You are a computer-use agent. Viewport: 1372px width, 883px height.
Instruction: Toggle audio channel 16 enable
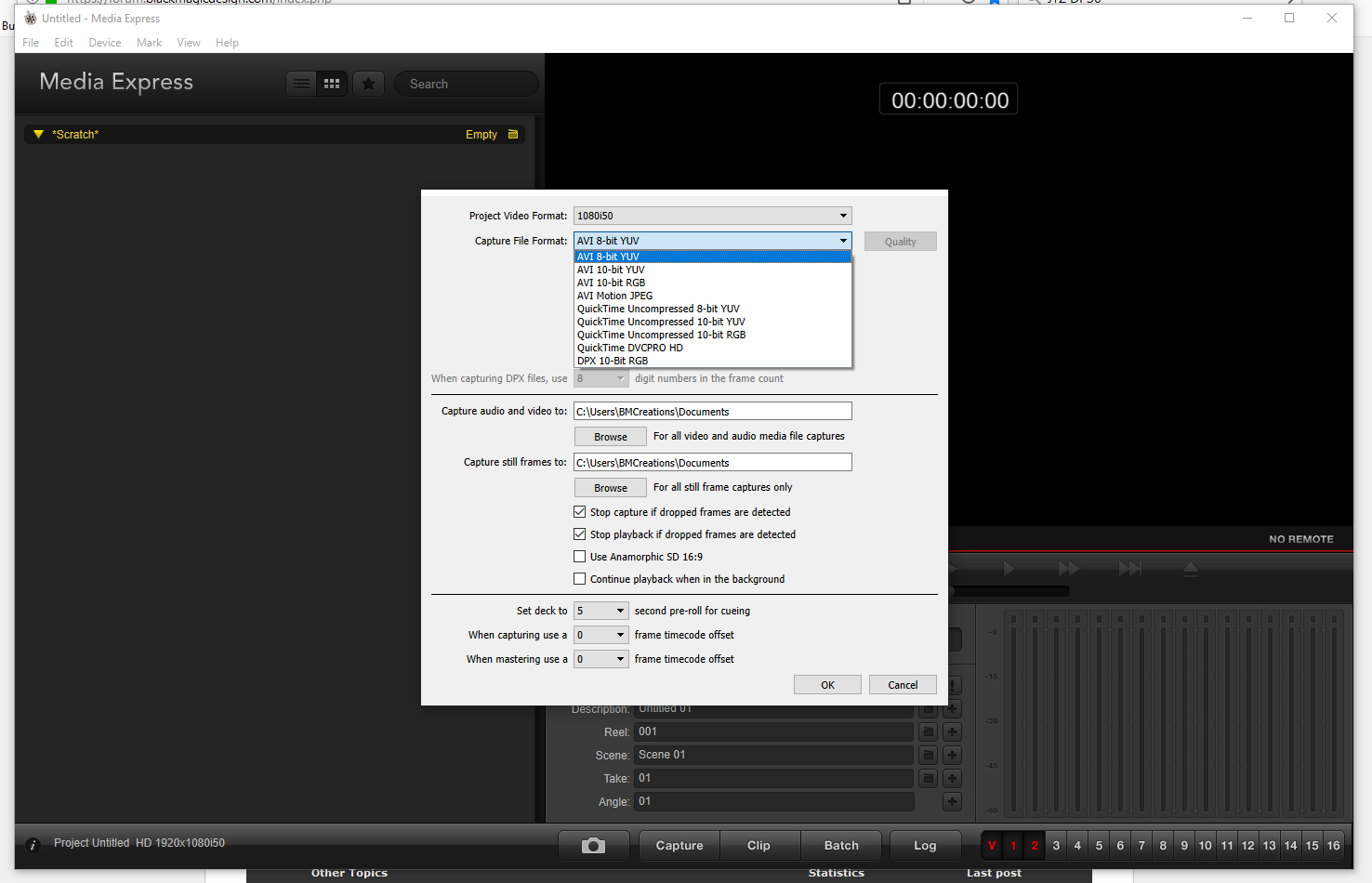tap(1334, 846)
